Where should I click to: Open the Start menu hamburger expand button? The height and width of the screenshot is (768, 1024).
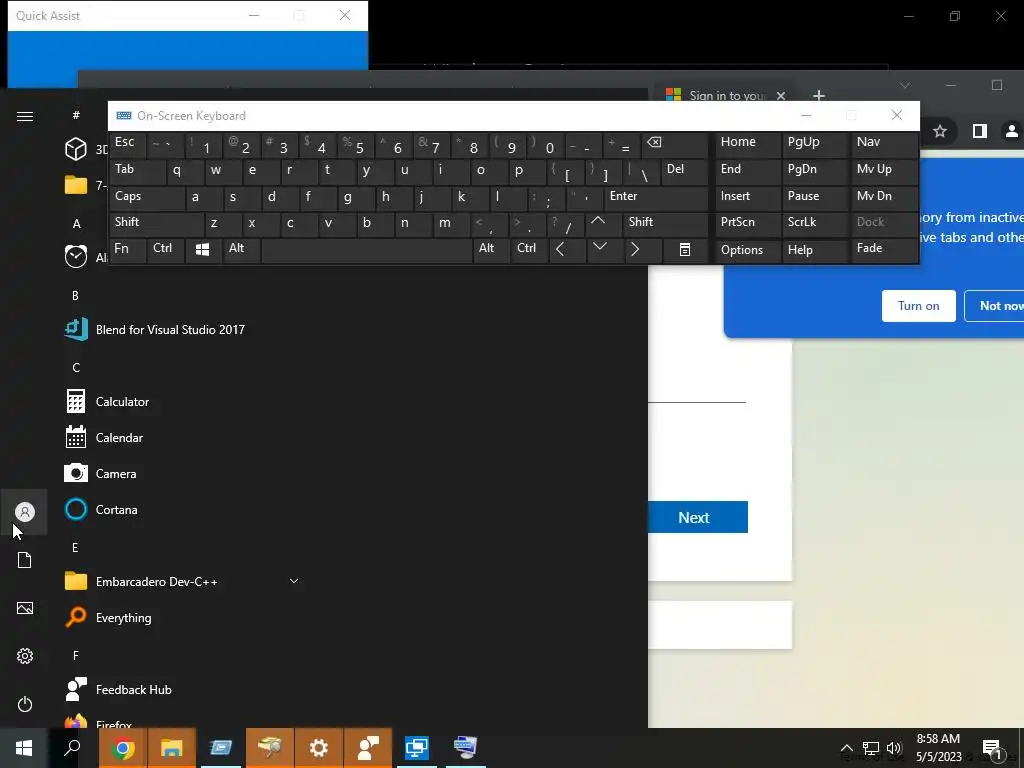tap(25, 116)
